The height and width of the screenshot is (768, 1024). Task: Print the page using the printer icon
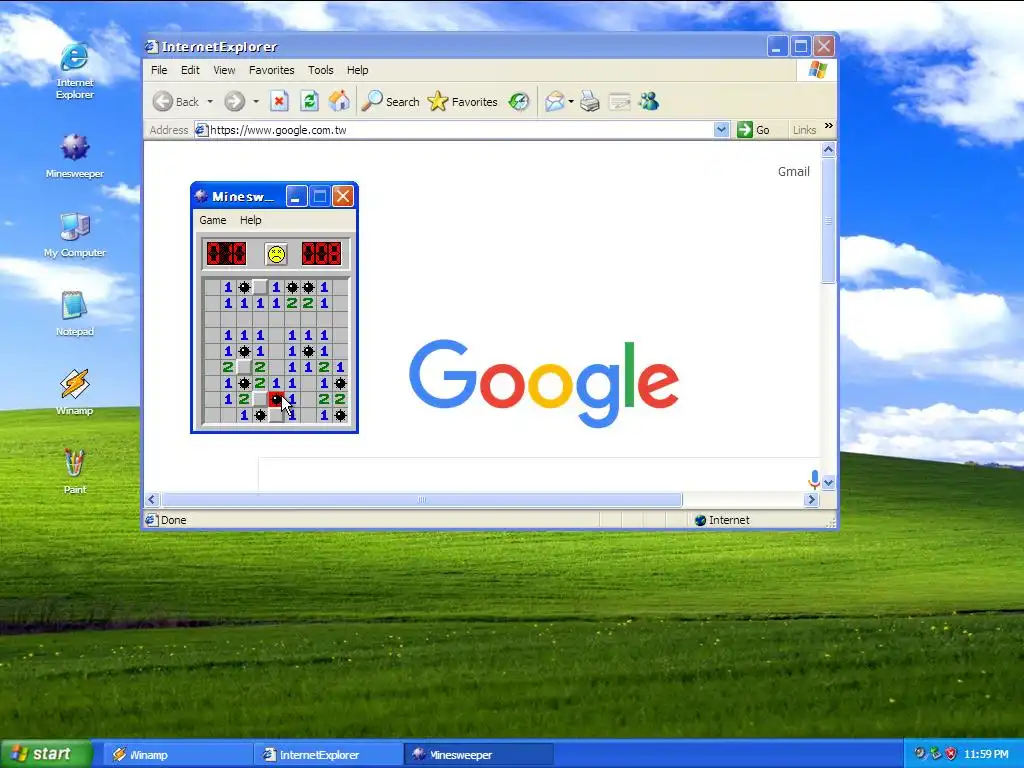pos(590,101)
